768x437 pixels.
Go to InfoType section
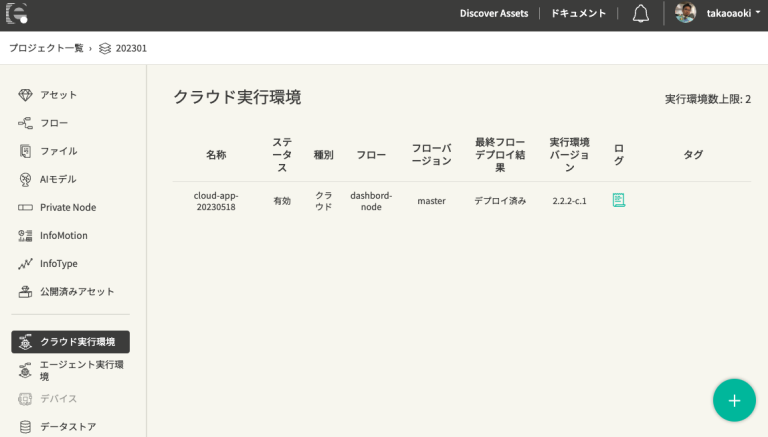(x=58, y=263)
